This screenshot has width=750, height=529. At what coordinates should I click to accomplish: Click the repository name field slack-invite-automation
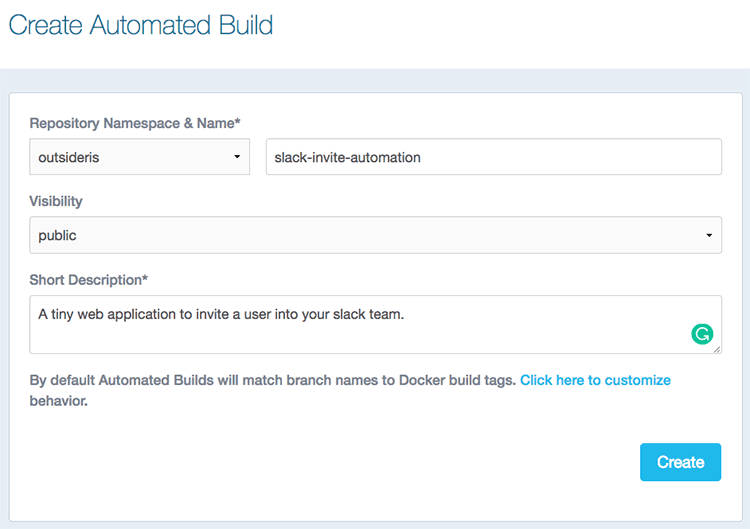[494, 157]
